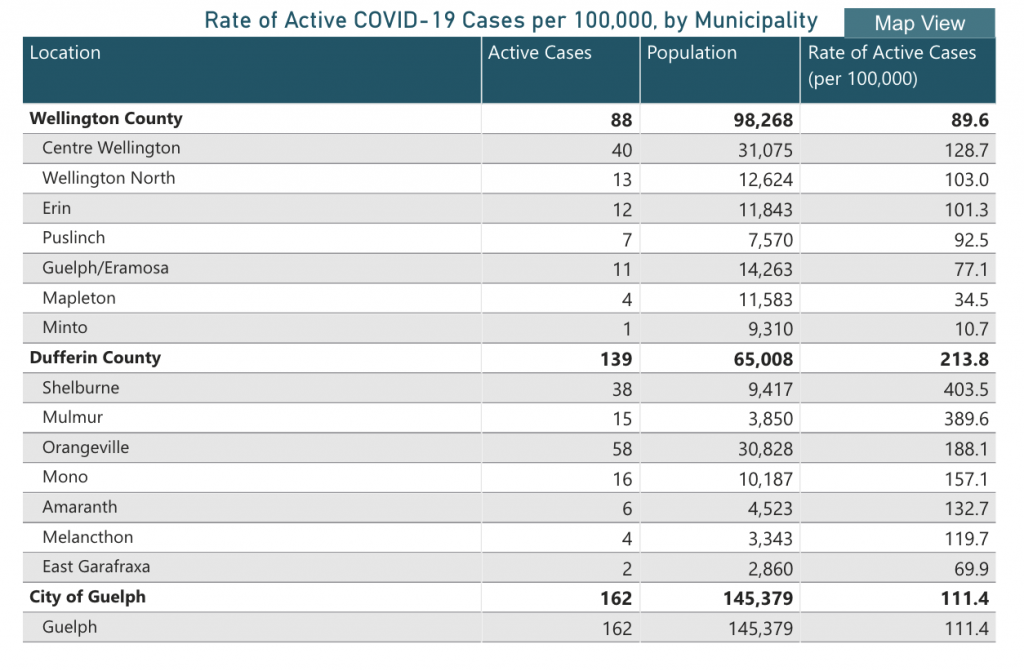The width and height of the screenshot is (1024, 671).
Task: Select the City of Guelph row
Action: [88, 597]
